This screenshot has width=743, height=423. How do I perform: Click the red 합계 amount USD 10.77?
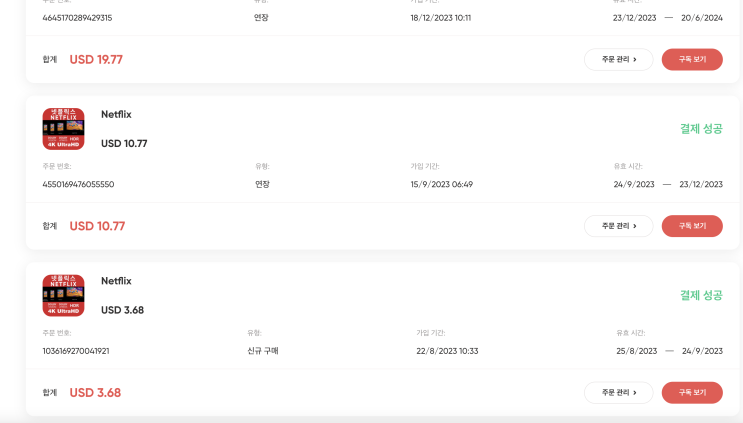97,226
